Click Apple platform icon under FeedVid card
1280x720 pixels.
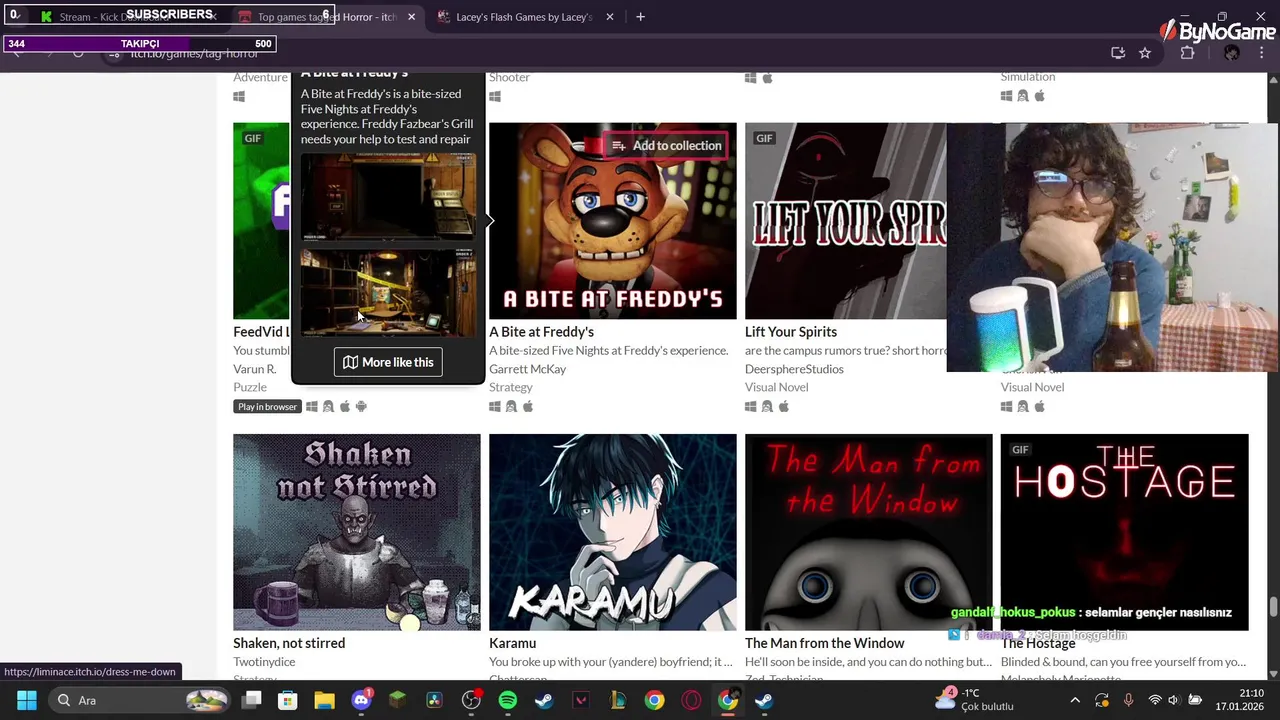pos(345,406)
